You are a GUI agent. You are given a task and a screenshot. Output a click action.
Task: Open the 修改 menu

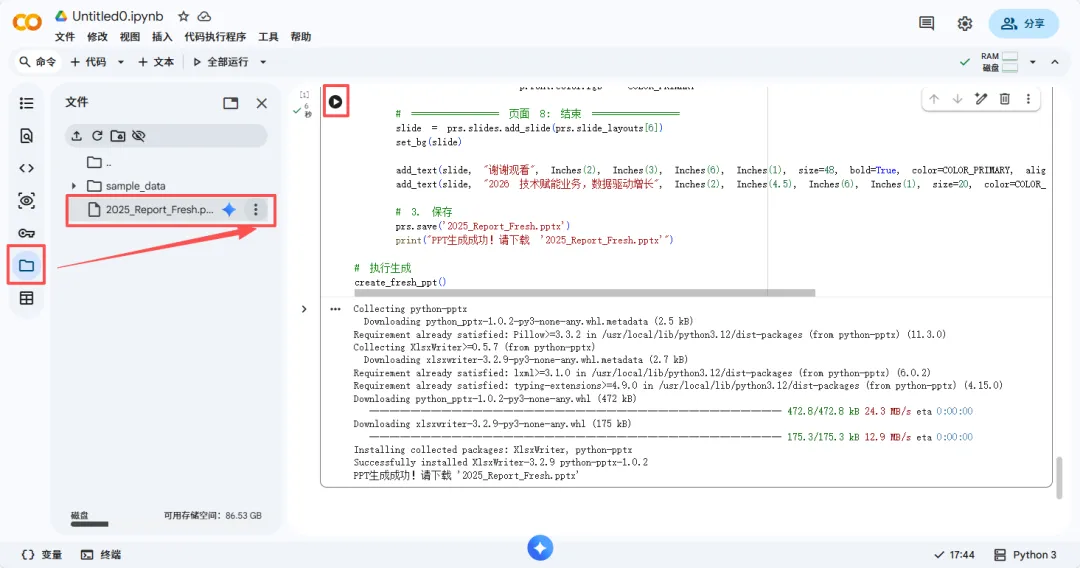(97, 37)
